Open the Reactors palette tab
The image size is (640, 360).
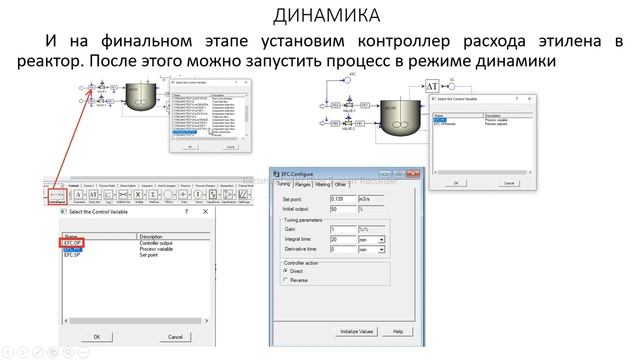tap(186, 186)
